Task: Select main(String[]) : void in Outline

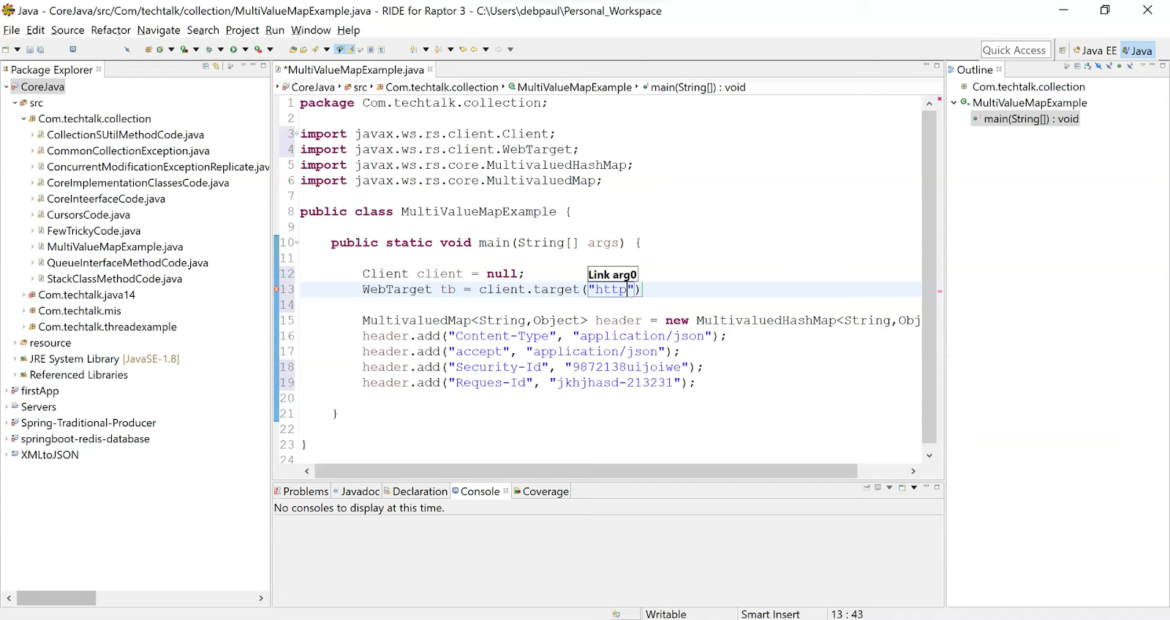Action: [x=1030, y=119]
